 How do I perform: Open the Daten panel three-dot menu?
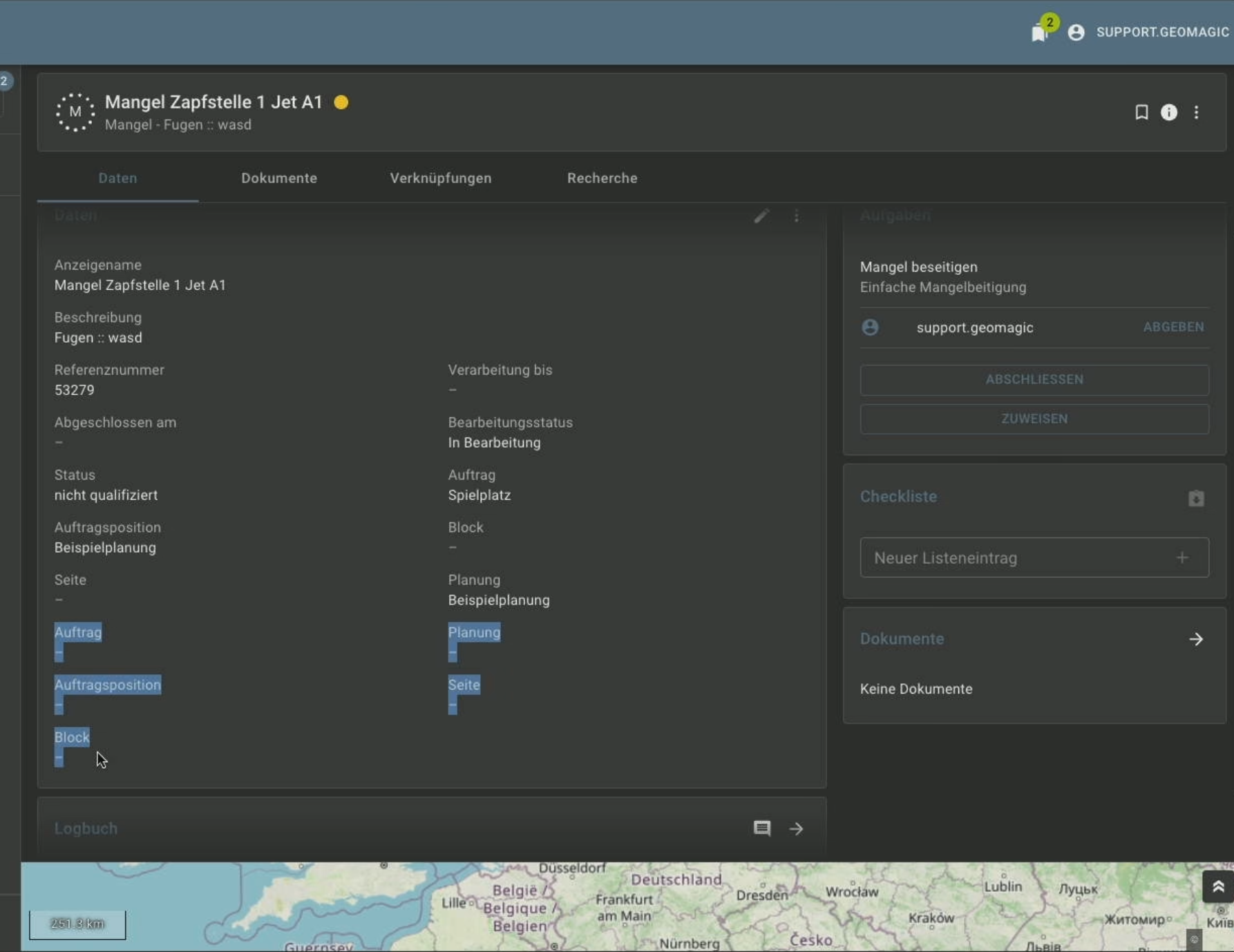pos(796,216)
